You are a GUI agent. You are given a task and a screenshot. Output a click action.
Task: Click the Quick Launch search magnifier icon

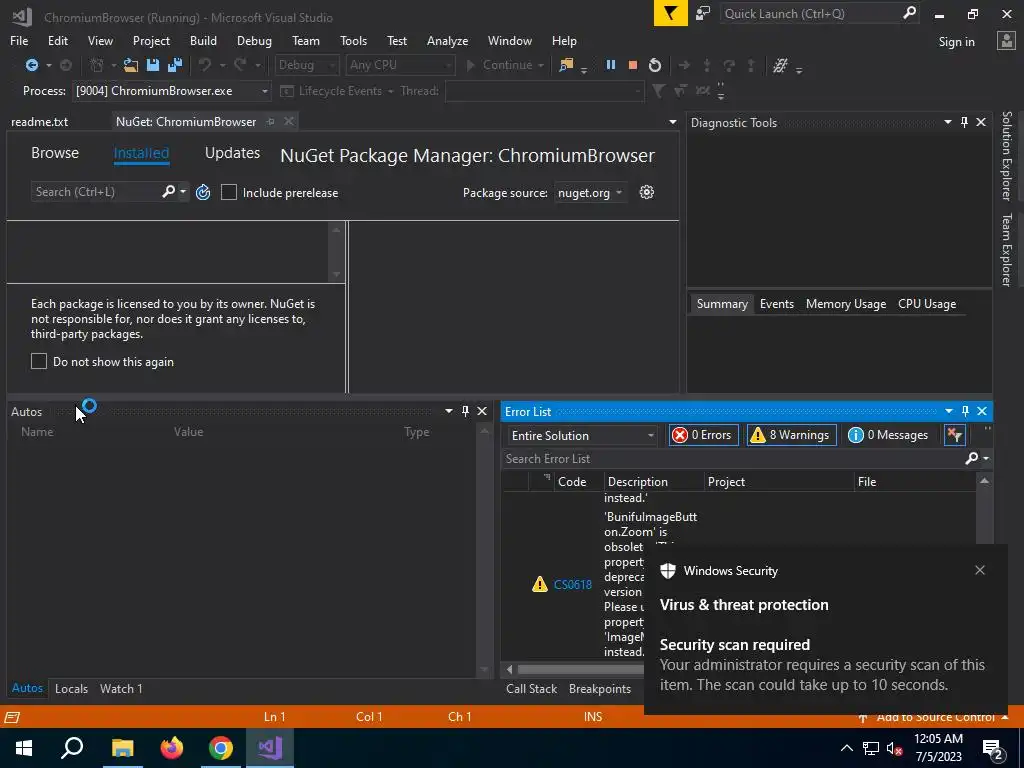(909, 13)
